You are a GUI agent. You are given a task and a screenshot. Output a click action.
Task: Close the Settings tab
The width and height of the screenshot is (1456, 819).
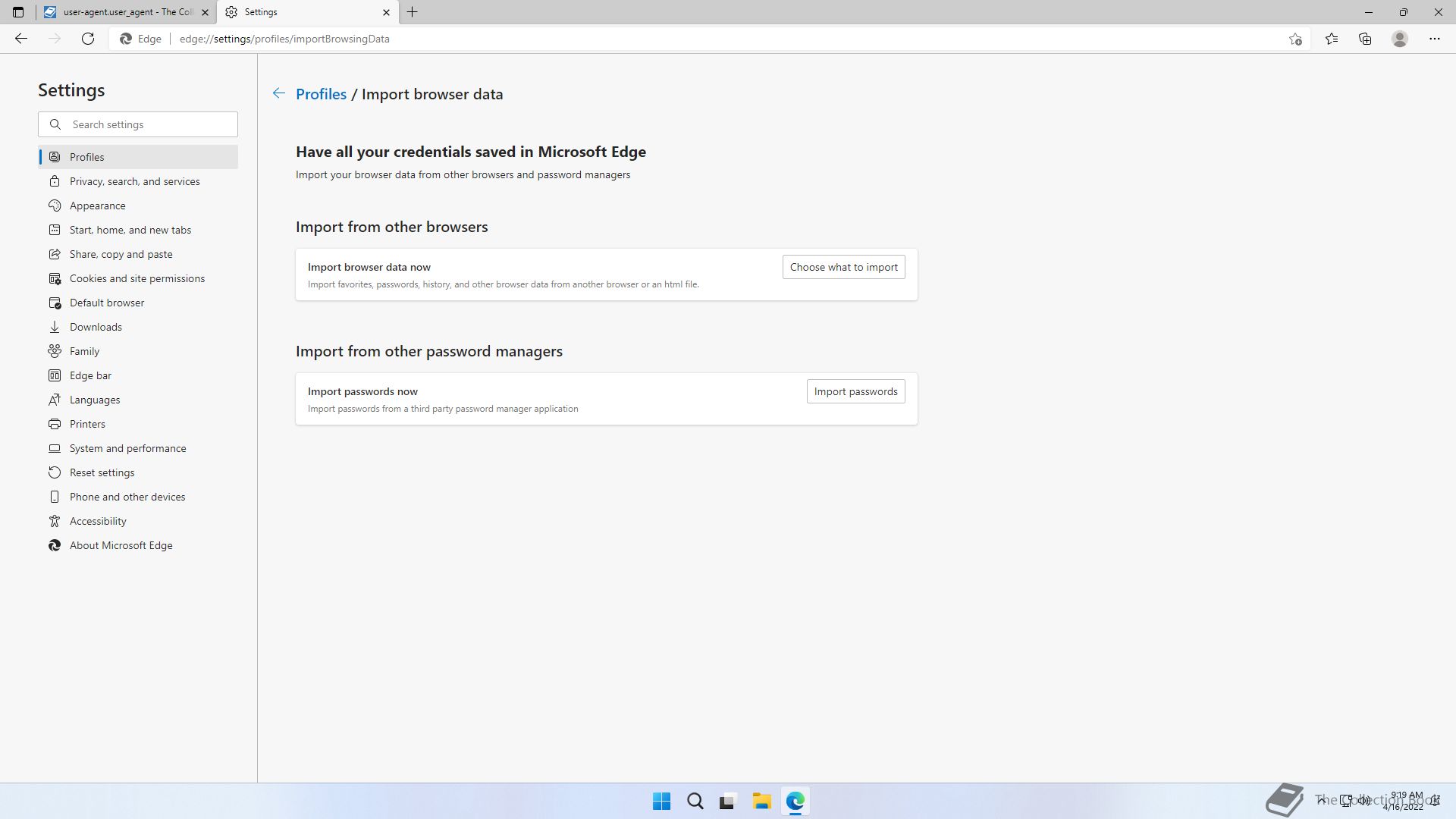point(386,12)
